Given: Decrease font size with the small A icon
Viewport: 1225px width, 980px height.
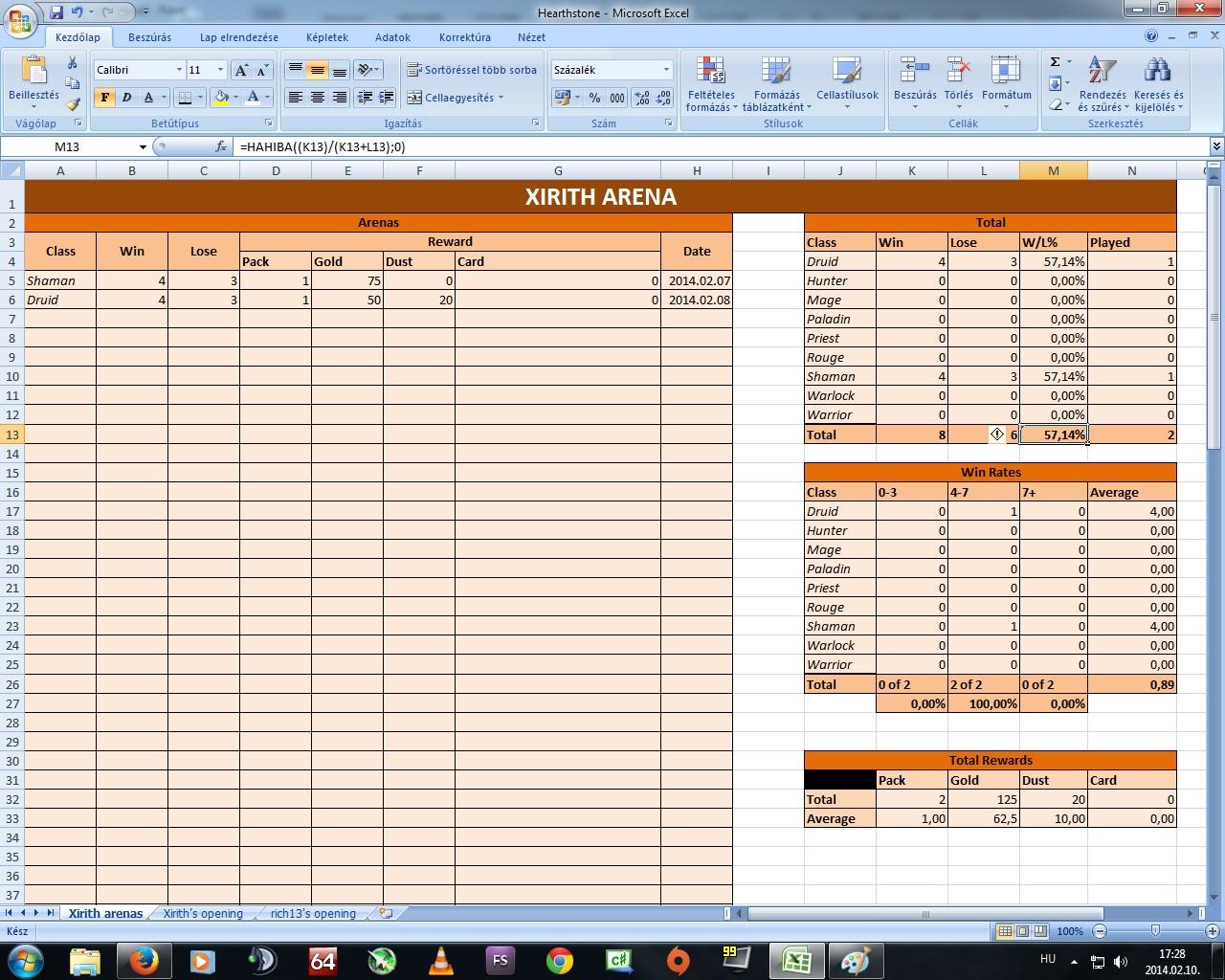Looking at the screenshot, I should [x=262, y=70].
